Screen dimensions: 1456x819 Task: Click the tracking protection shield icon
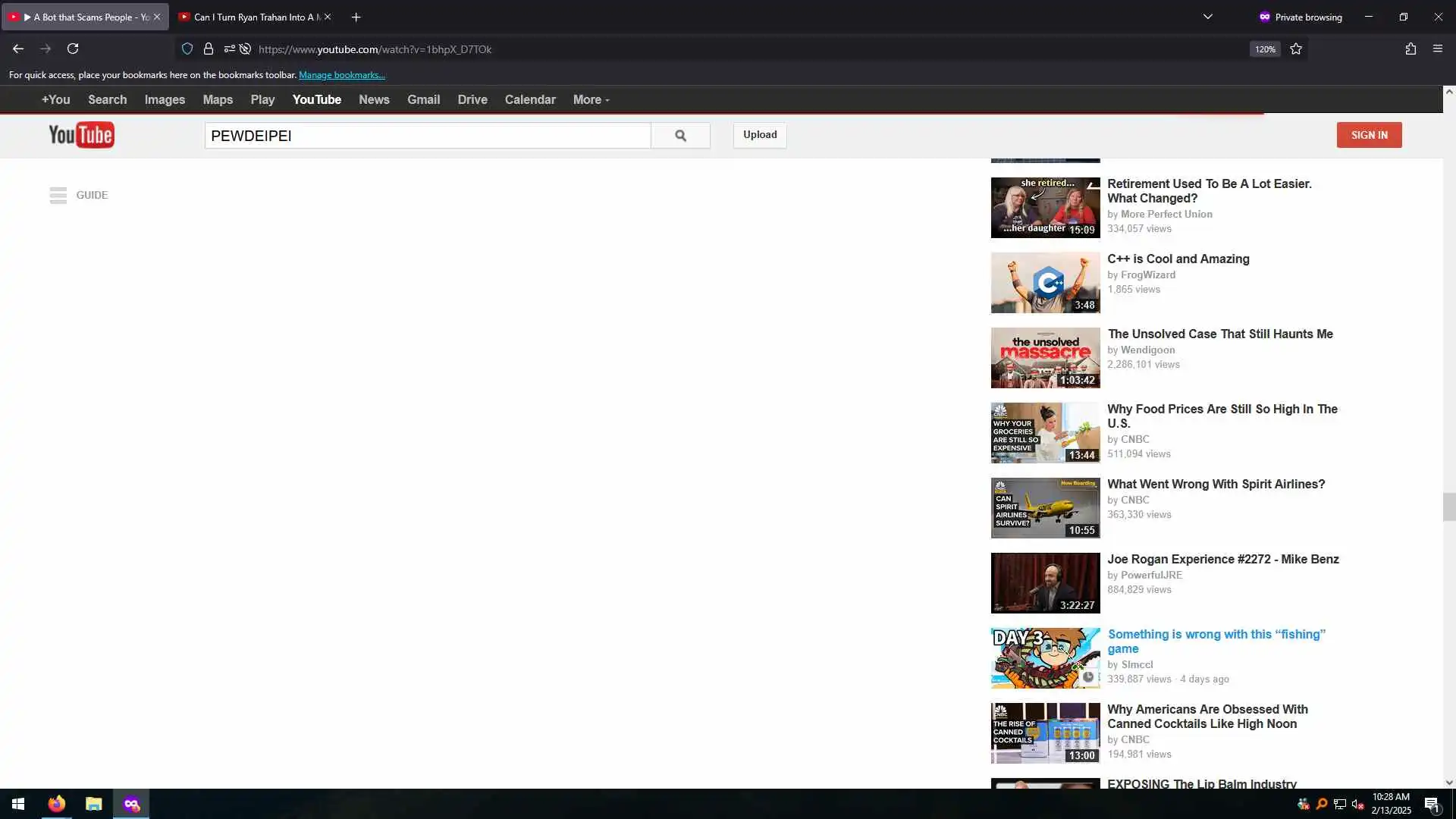pyautogui.click(x=187, y=49)
